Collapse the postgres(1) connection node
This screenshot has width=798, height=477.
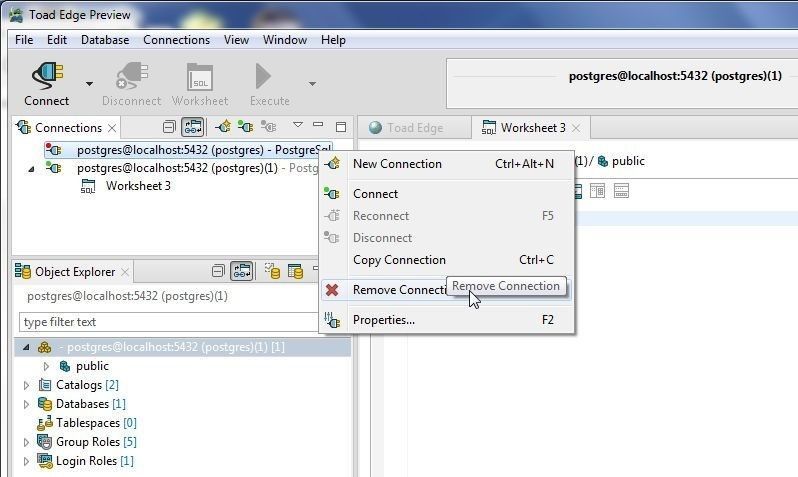click(31, 169)
